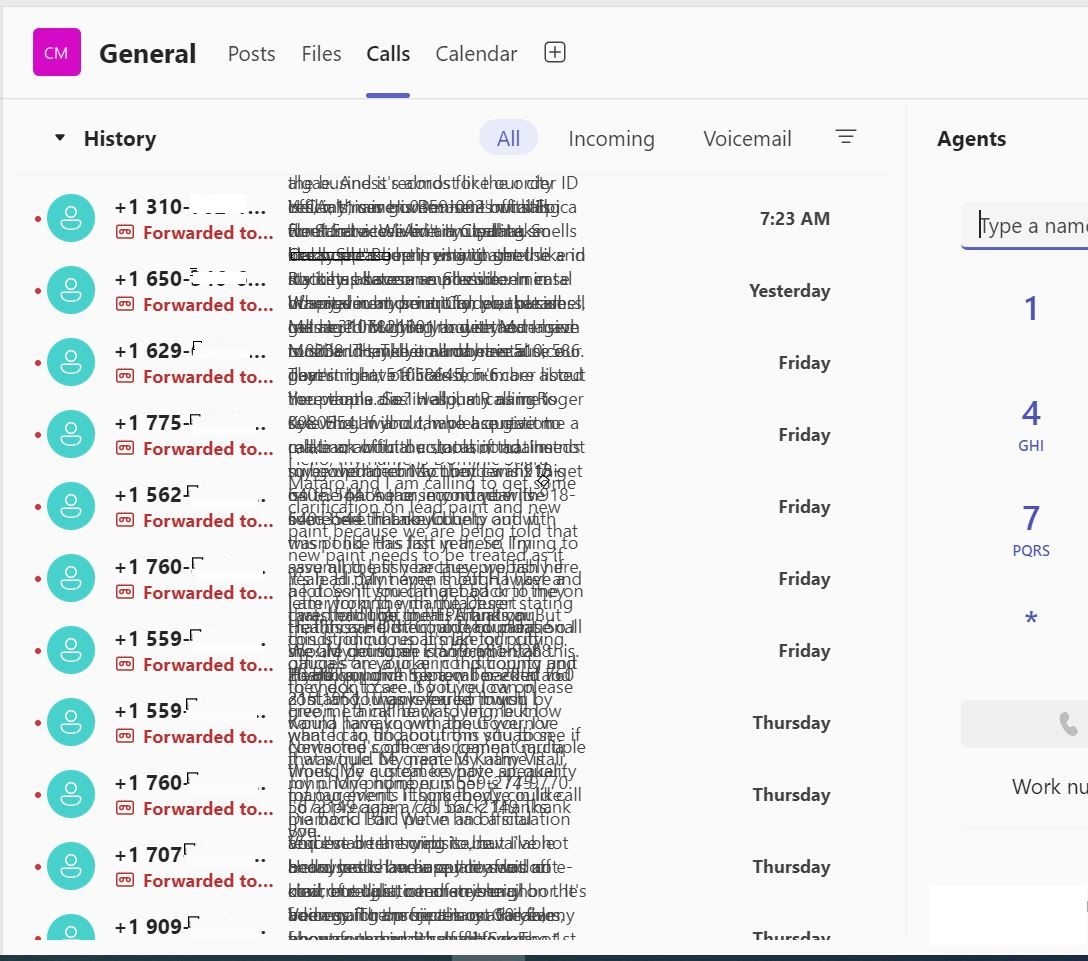The width and height of the screenshot is (1088, 961).
Task: Show All calls in history
Action: click(508, 138)
